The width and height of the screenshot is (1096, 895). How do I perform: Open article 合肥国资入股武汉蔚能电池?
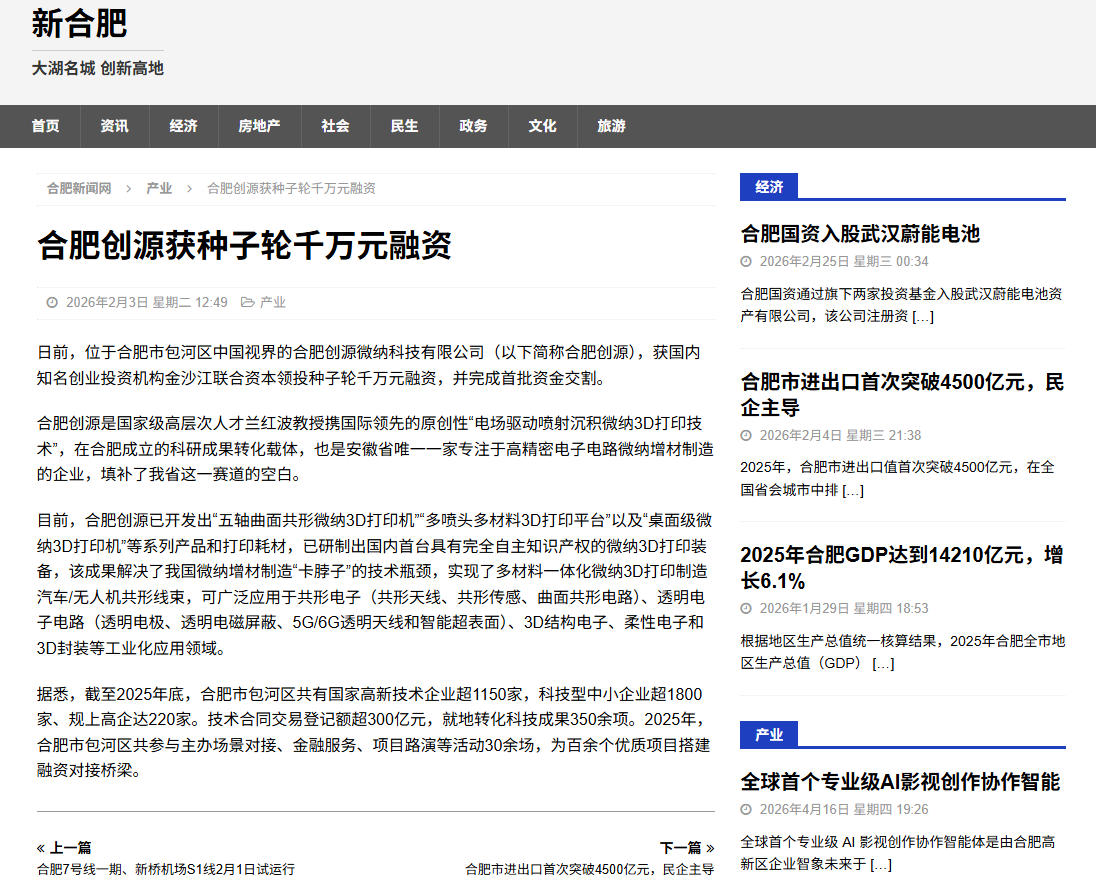point(860,234)
